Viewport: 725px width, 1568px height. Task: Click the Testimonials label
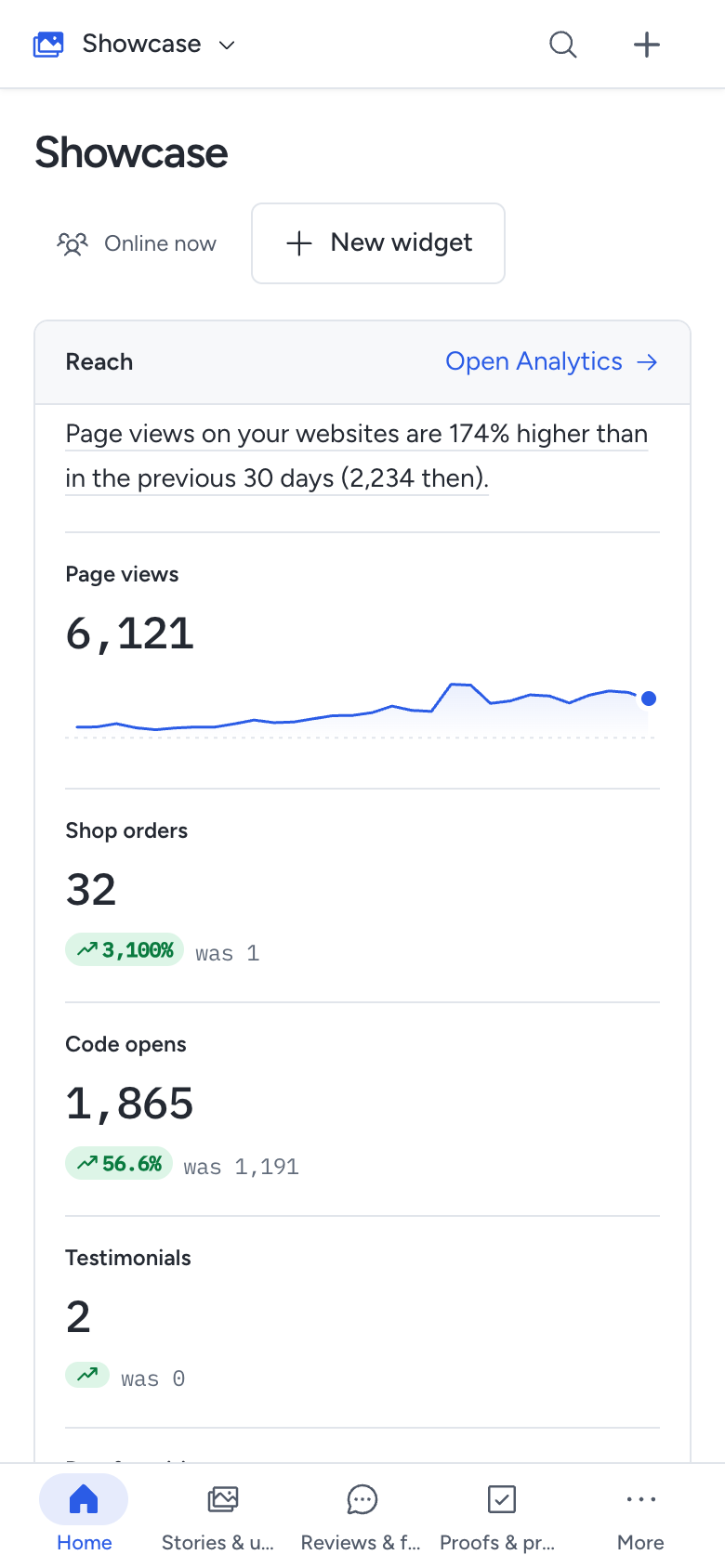click(x=128, y=1258)
